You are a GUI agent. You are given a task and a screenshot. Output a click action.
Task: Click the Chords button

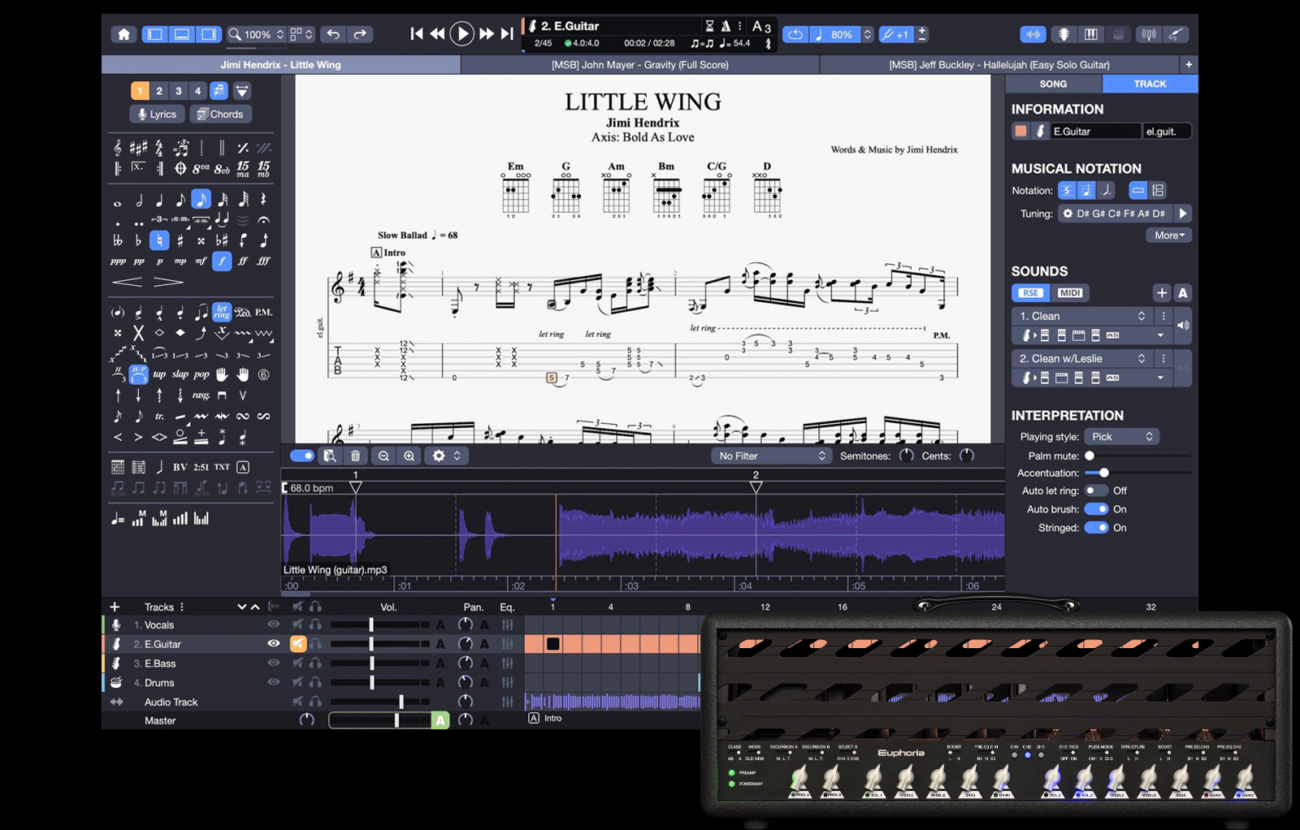coord(220,114)
